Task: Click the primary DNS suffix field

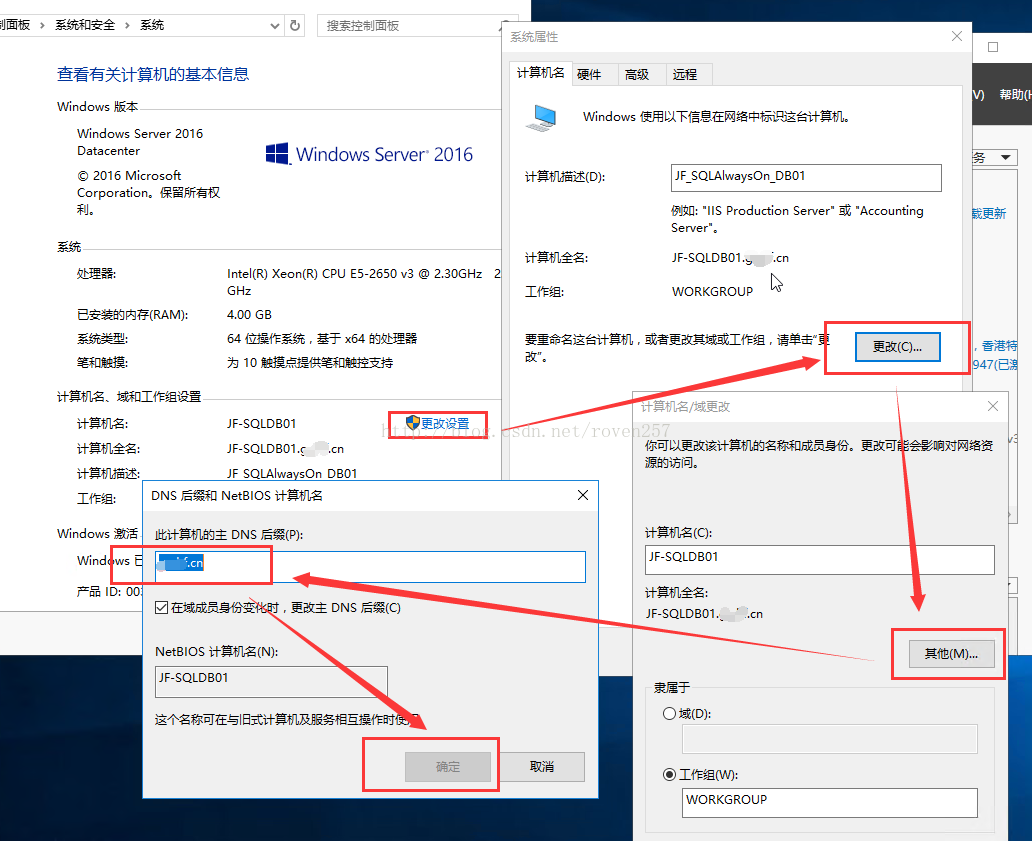Action: click(370, 566)
